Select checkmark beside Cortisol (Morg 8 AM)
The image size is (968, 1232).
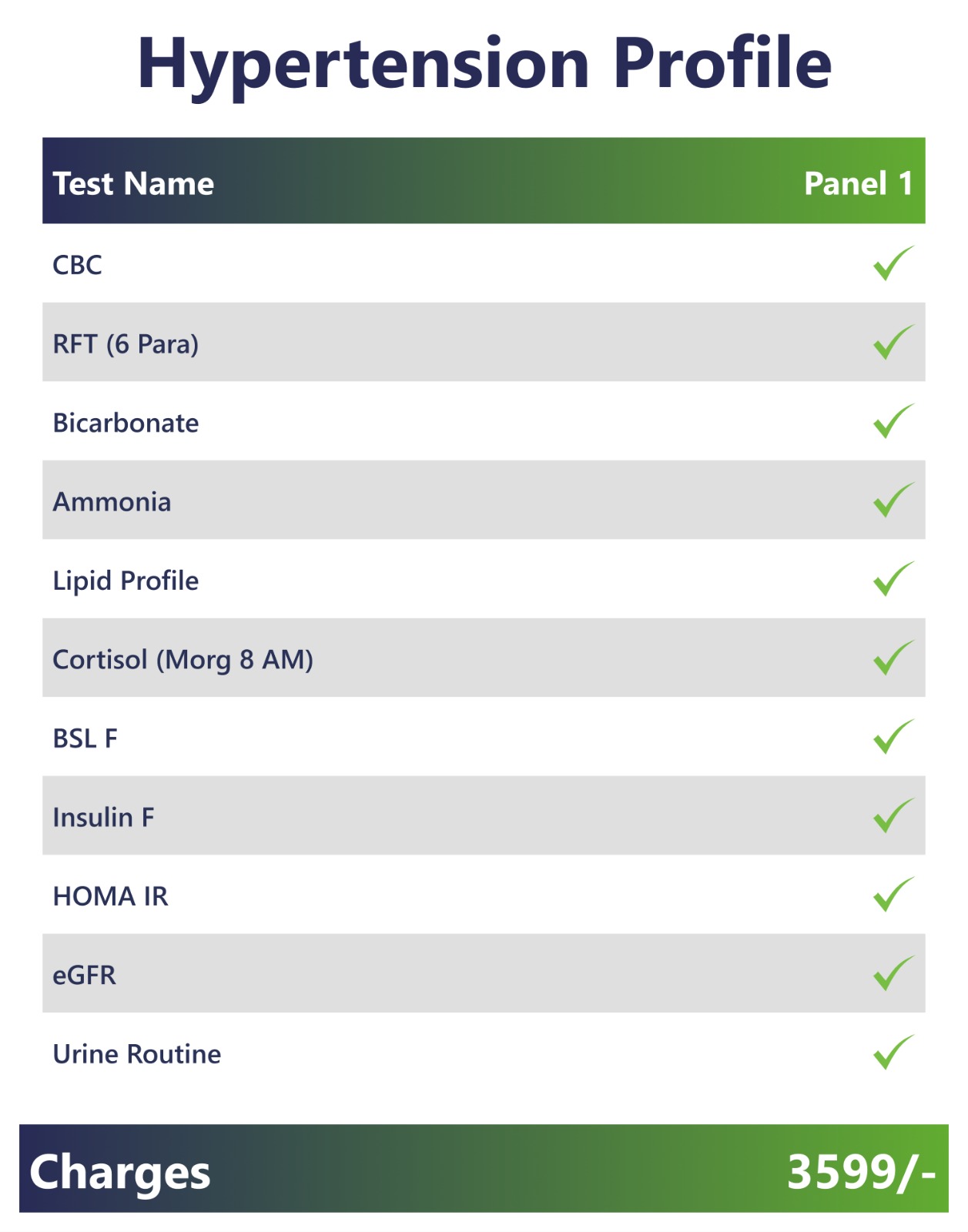click(x=893, y=658)
